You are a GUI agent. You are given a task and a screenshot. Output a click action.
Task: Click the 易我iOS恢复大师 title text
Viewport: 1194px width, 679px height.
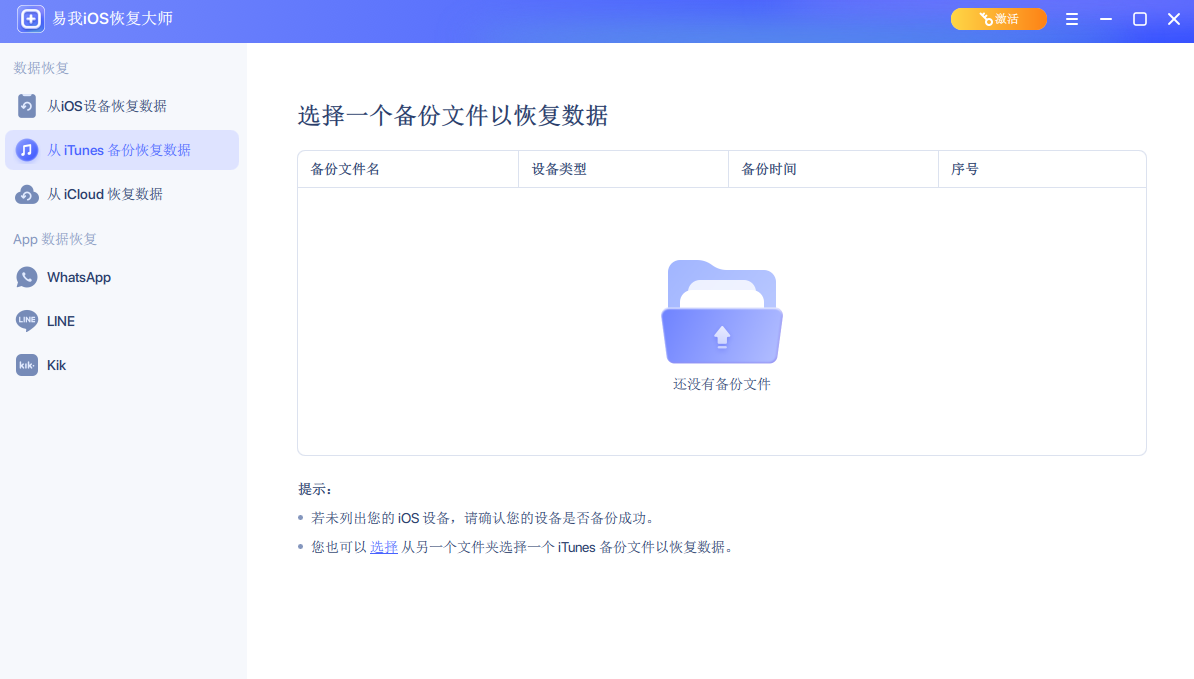click(x=113, y=19)
